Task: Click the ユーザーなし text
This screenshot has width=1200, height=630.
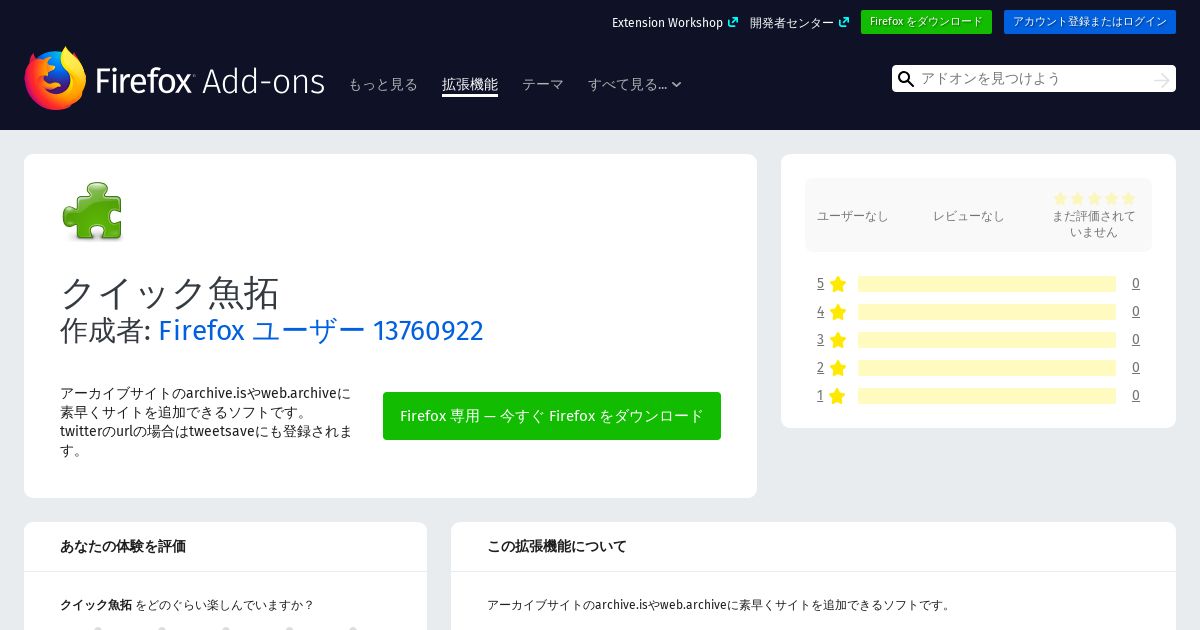Action: (x=853, y=216)
